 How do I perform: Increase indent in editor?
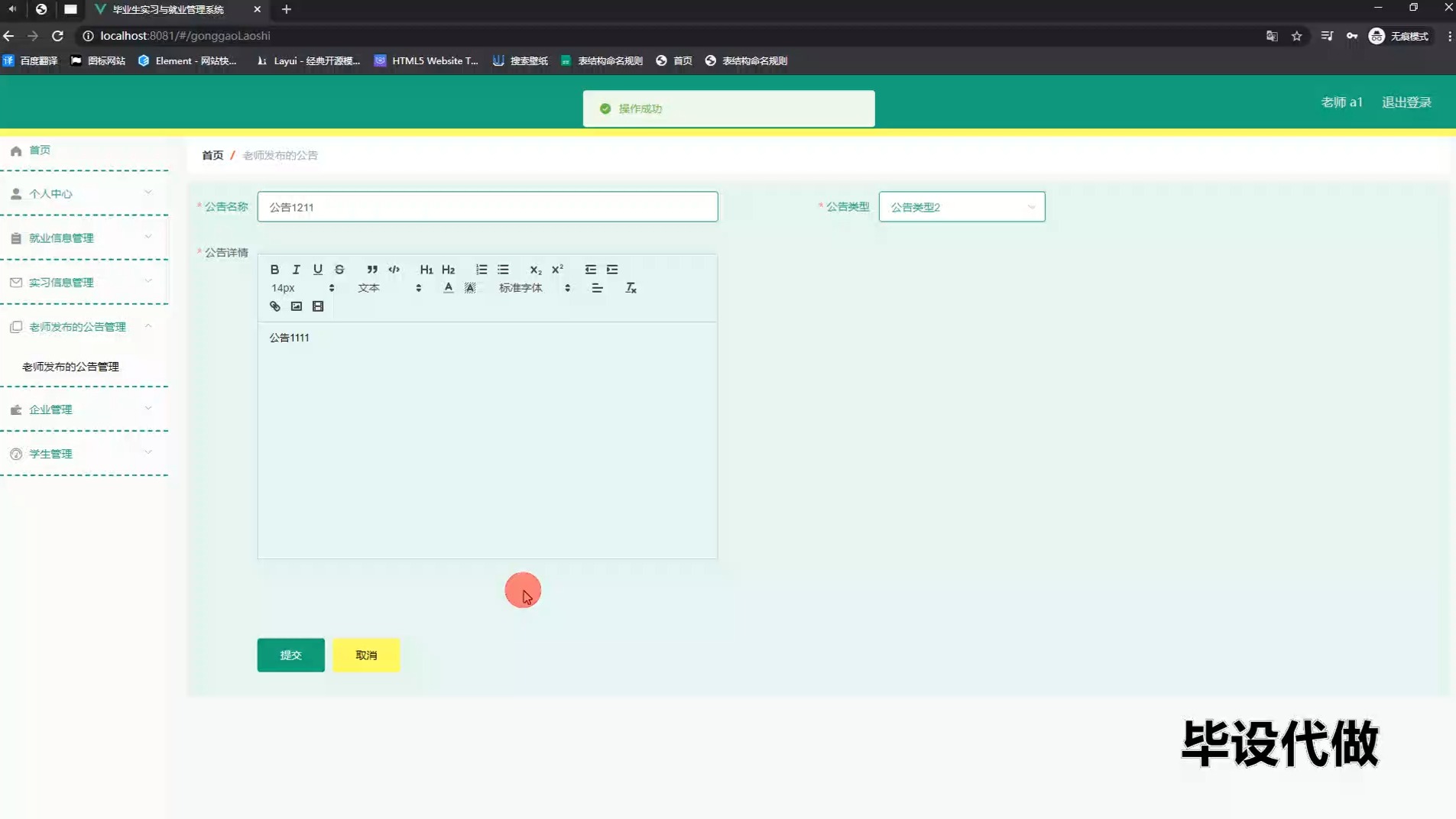coord(612,269)
